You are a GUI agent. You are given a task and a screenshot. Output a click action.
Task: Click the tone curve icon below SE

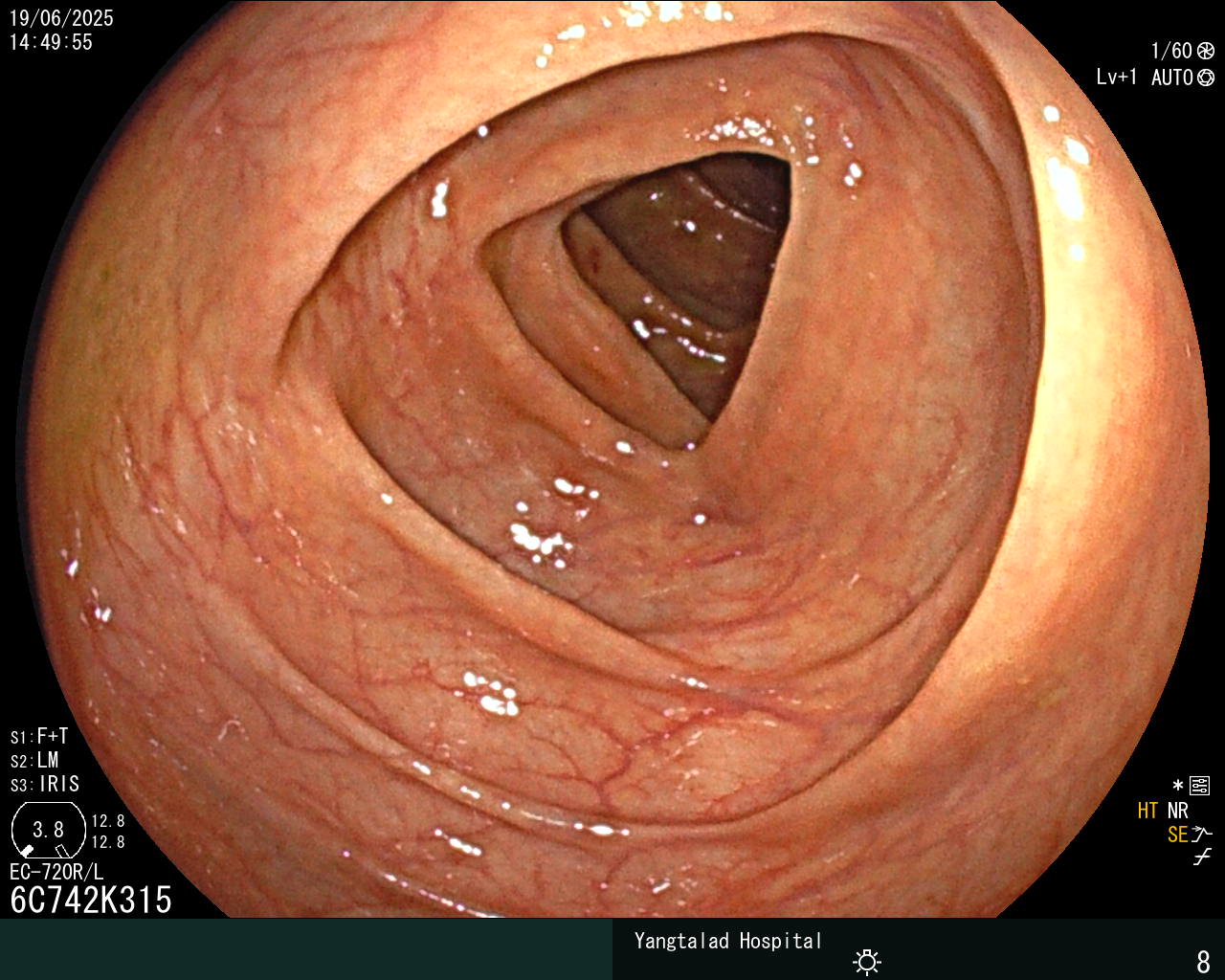click(1202, 857)
